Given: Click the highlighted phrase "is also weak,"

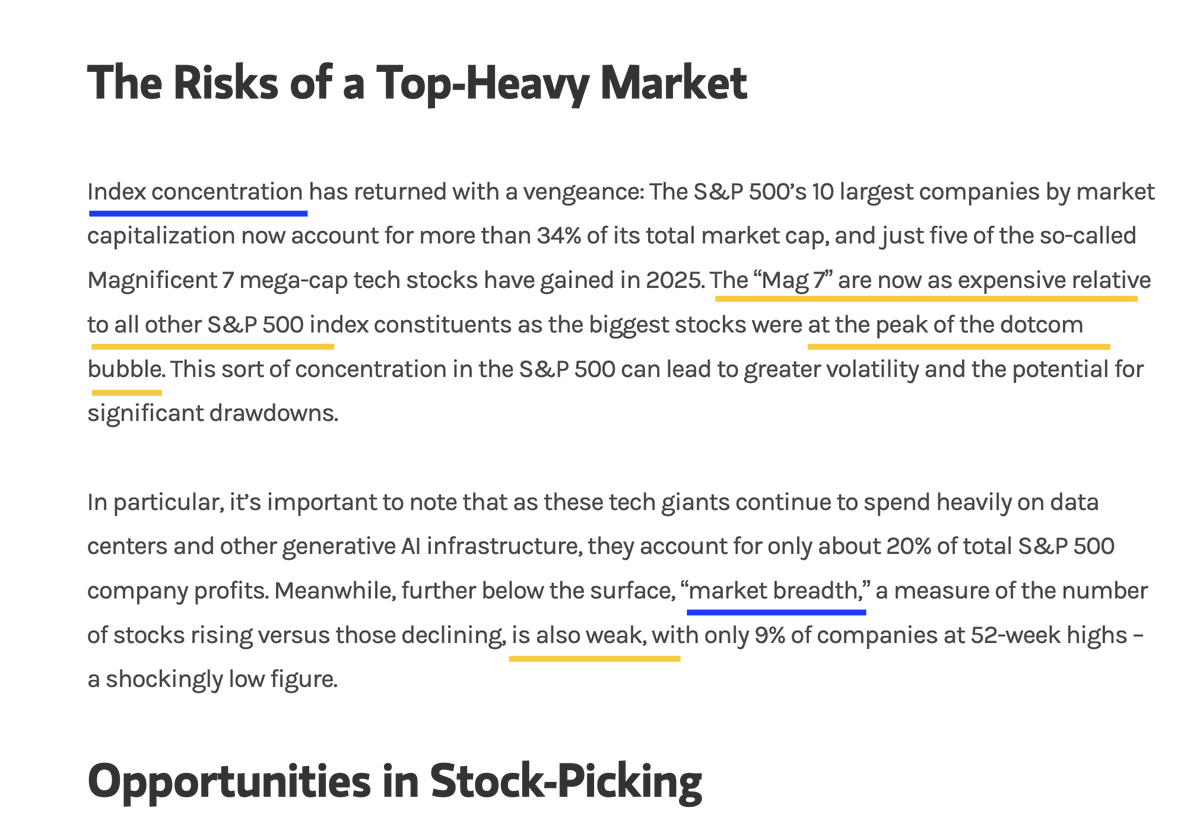Looking at the screenshot, I should 578,635.
